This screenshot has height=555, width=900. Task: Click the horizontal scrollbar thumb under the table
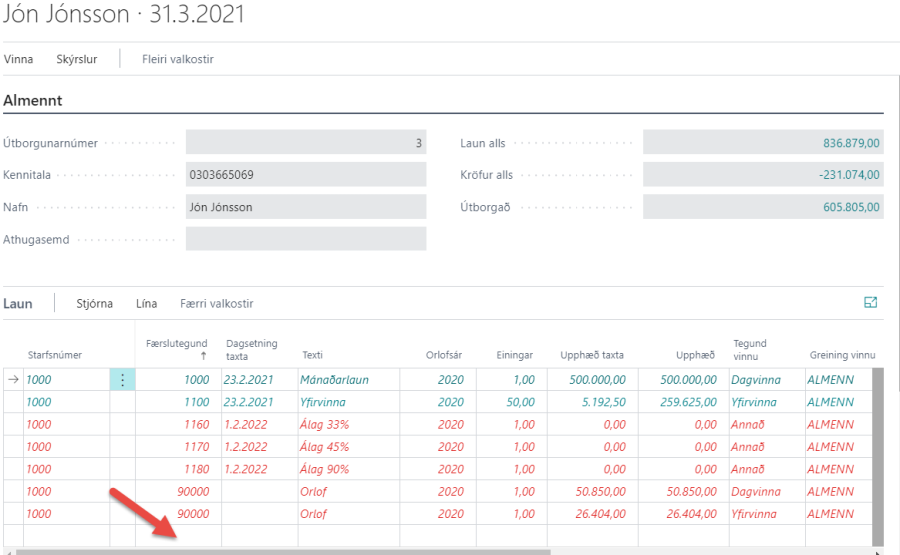tap(282, 551)
